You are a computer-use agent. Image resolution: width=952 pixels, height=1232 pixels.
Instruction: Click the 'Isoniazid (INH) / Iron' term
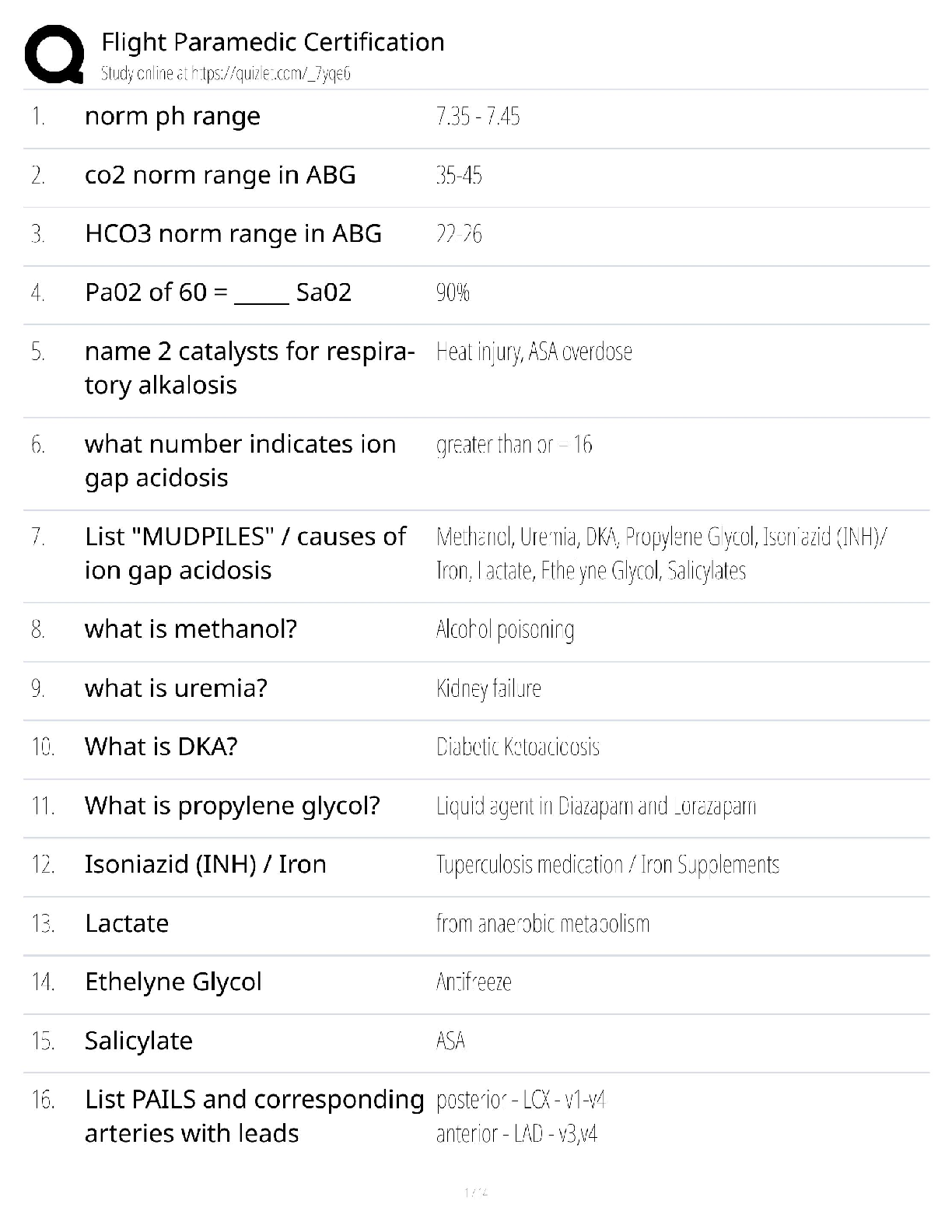205,864
